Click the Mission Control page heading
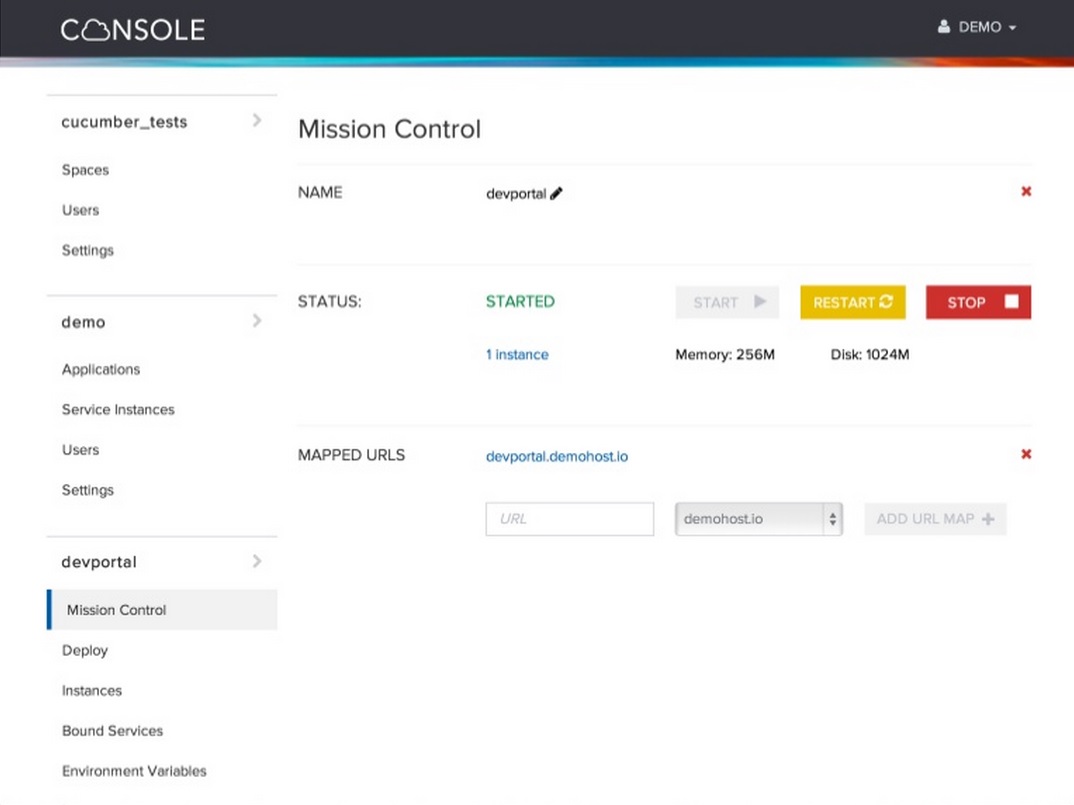Viewport: 1074px width, 805px height. pos(390,129)
